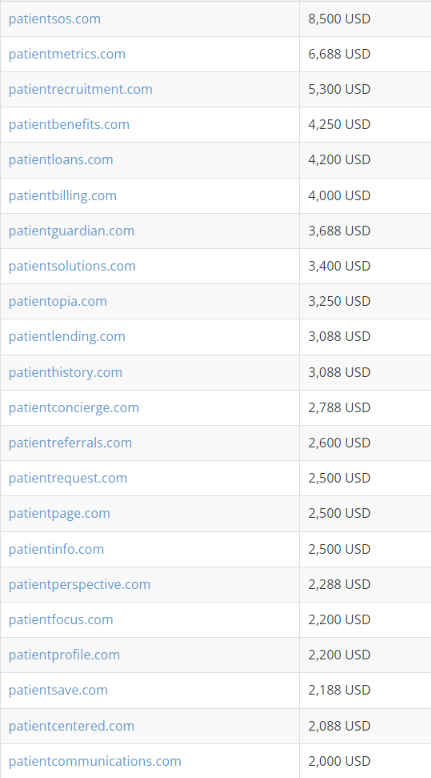Screen dimensions: 431x778
Task: Visit the patientbenefits.com listing
Action: click(x=69, y=125)
